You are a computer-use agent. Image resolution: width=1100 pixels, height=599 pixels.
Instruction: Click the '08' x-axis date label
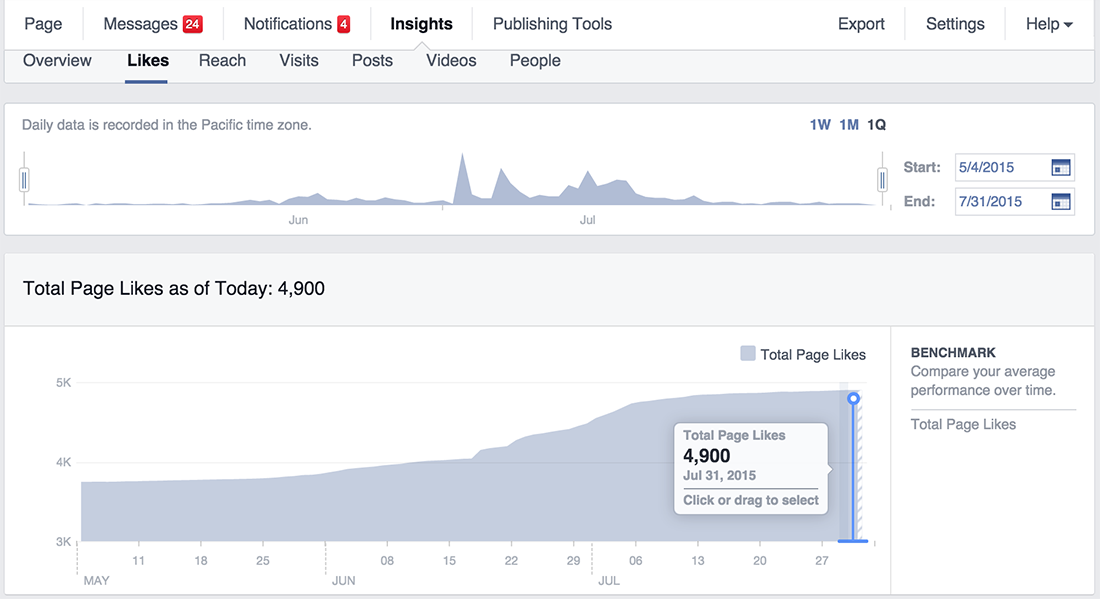[387, 560]
